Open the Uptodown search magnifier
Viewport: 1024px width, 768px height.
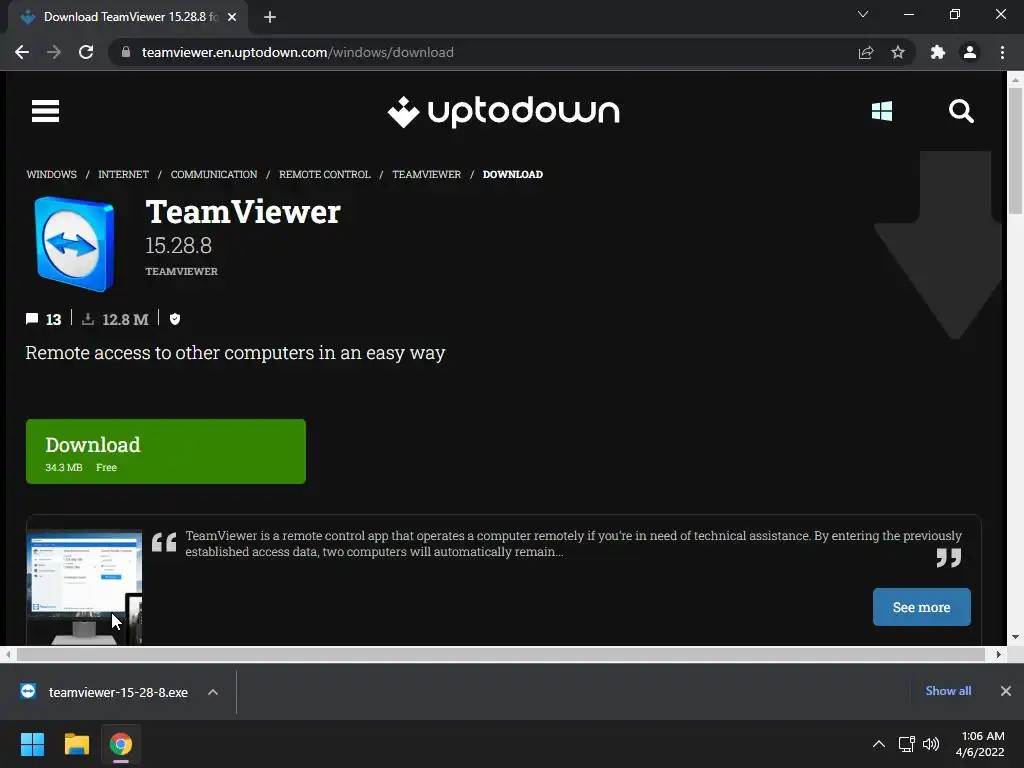[961, 111]
